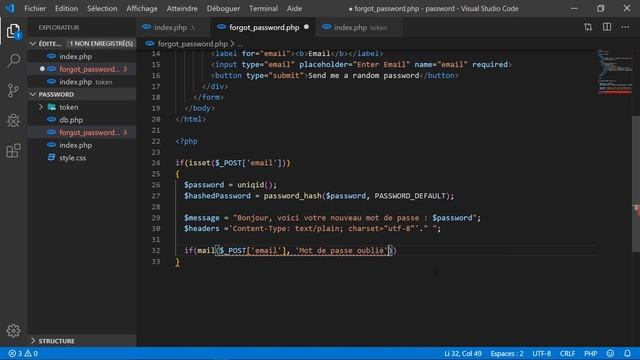Image resolution: width=640 pixels, height=360 pixels.
Task: Select forgot_password file in PASSWORD tree
Action: pos(82,132)
